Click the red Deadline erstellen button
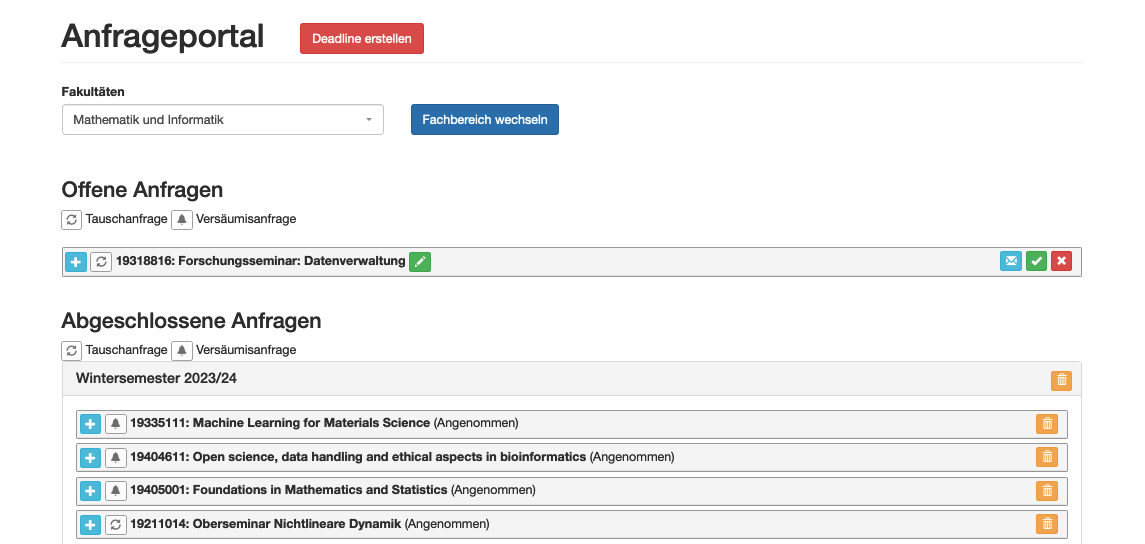Image resolution: width=1145 pixels, height=544 pixels. (361, 39)
